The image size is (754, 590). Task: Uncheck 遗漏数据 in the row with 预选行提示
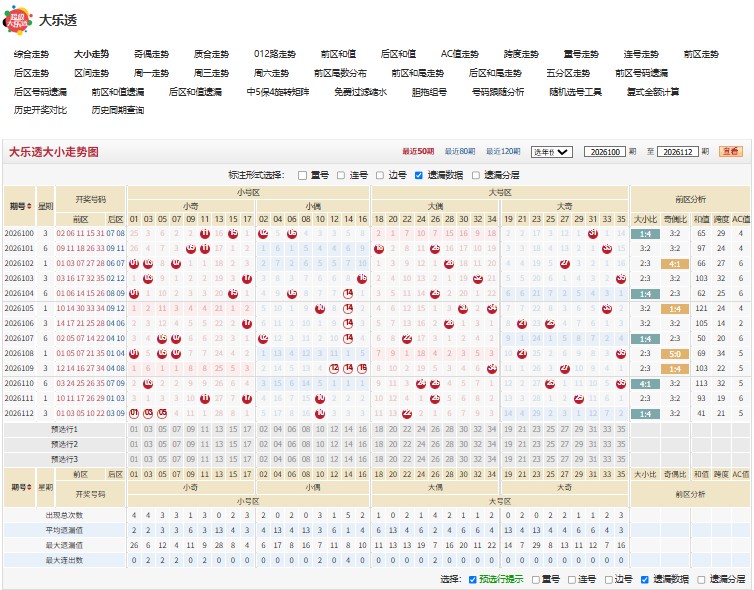click(645, 579)
